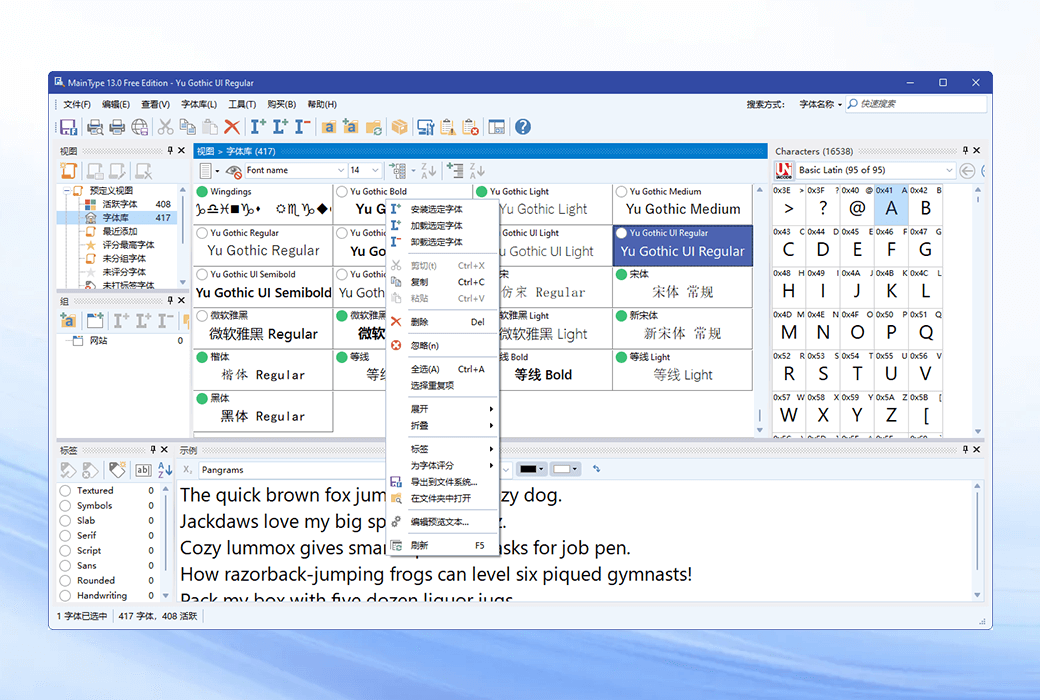Click the remove font I-minus toolbar icon
Image resolution: width=1040 pixels, height=700 pixels.
click(302, 126)
